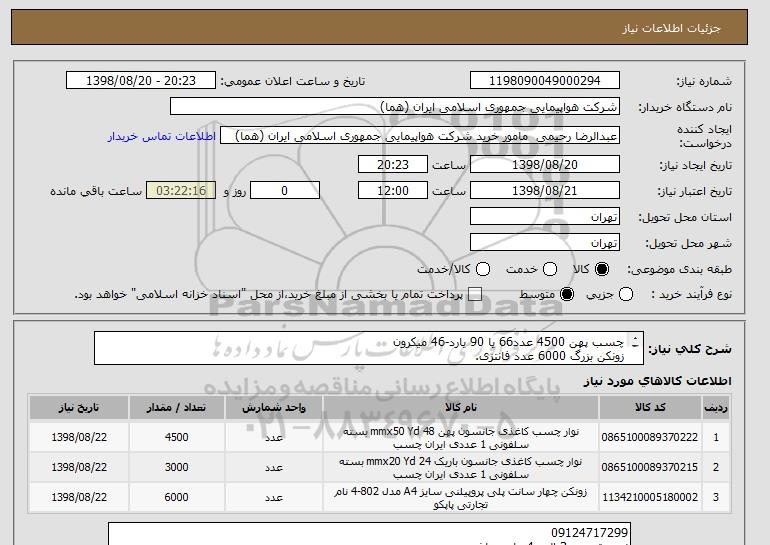The image size is (770, 545).
Task: Click the creation time field 20:23
Action: click(393, 164)
